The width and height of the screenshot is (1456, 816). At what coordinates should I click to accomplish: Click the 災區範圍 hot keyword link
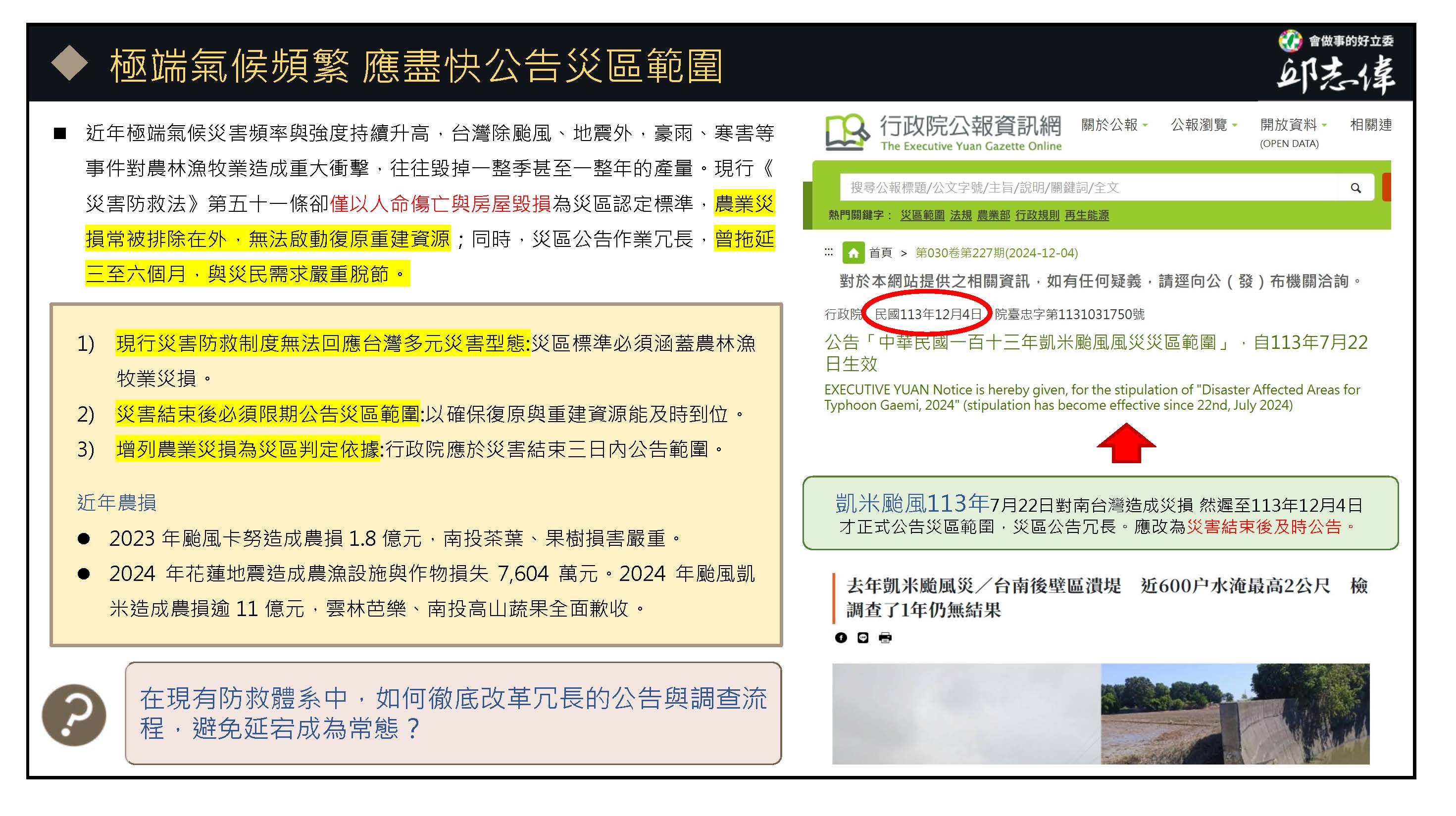coord(922,215)
